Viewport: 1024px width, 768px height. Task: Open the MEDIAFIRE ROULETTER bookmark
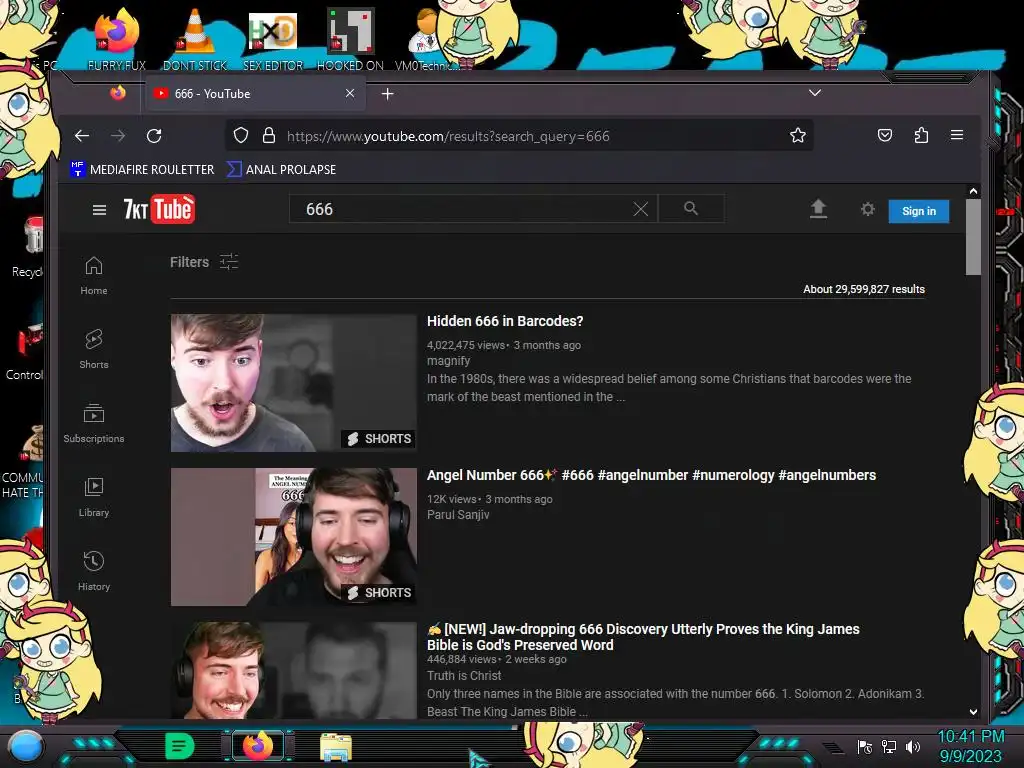(142, 170)
